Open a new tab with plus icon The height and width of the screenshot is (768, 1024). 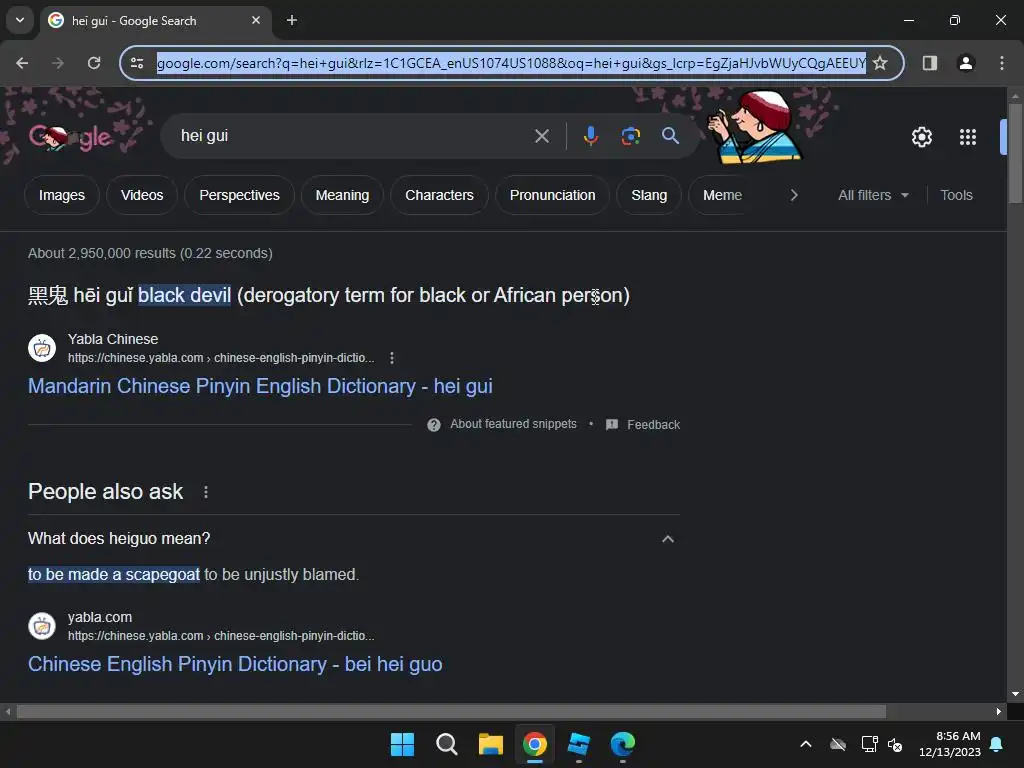(x=292, y=20)
